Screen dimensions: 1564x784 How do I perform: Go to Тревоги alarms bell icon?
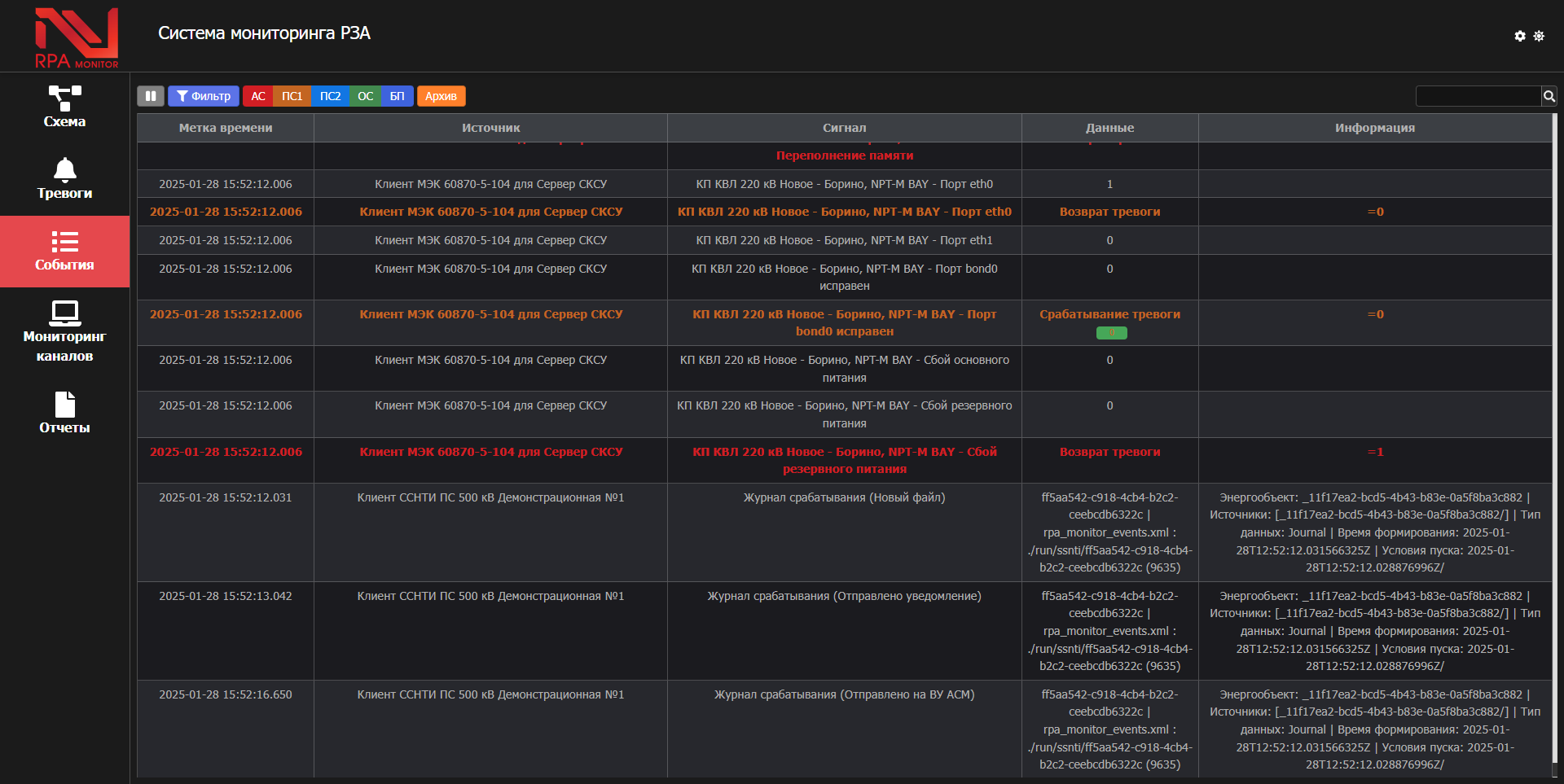pos(64,179)
